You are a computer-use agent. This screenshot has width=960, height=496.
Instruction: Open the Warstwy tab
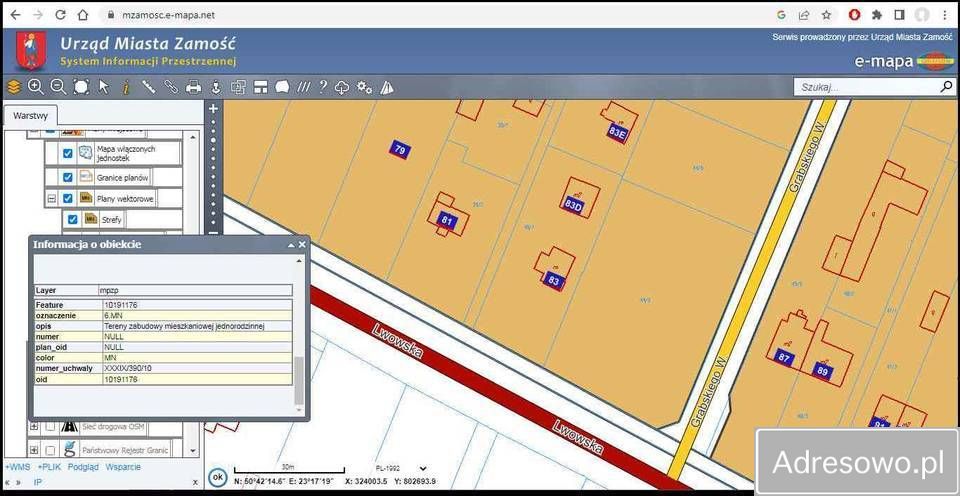[31, 115]
